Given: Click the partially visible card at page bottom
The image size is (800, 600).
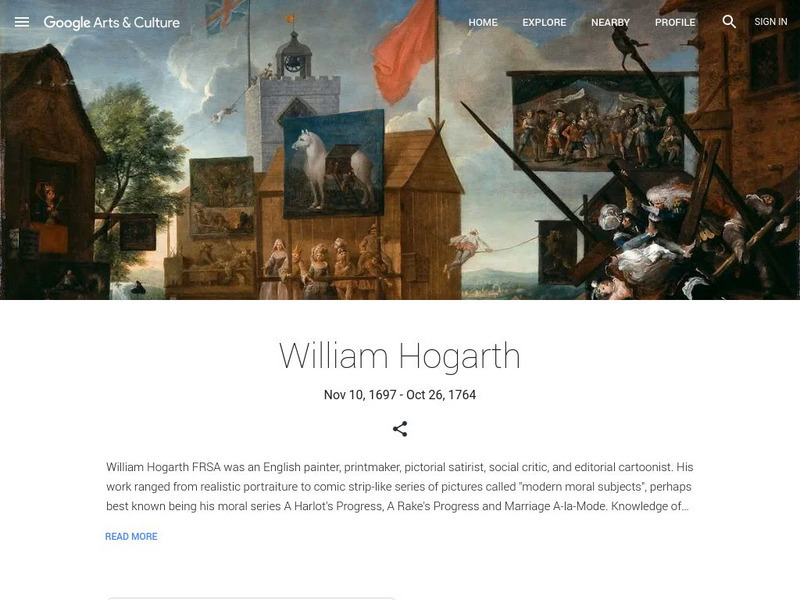Looking at the screenshot, I should (251, 598).
